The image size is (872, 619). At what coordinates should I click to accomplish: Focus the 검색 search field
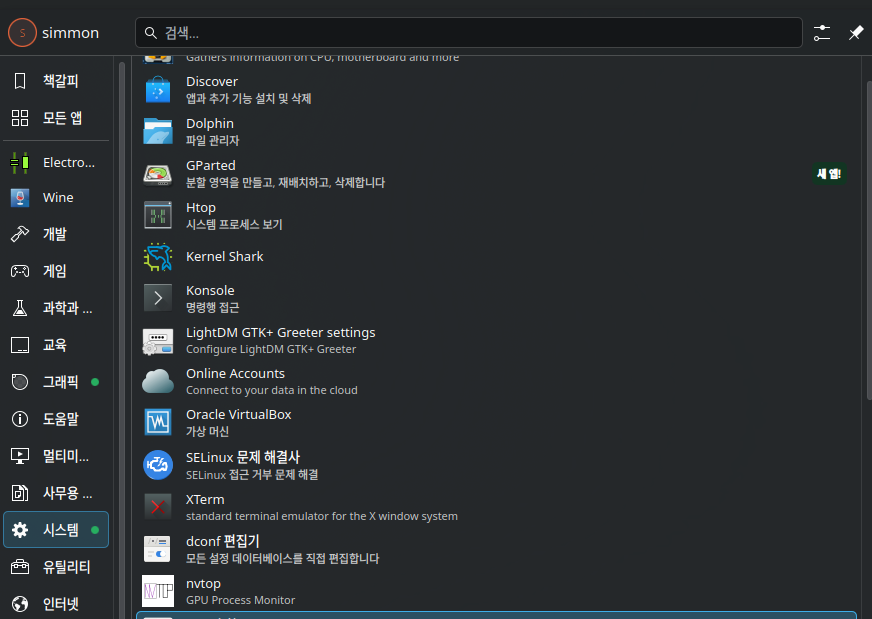point(469,33)
